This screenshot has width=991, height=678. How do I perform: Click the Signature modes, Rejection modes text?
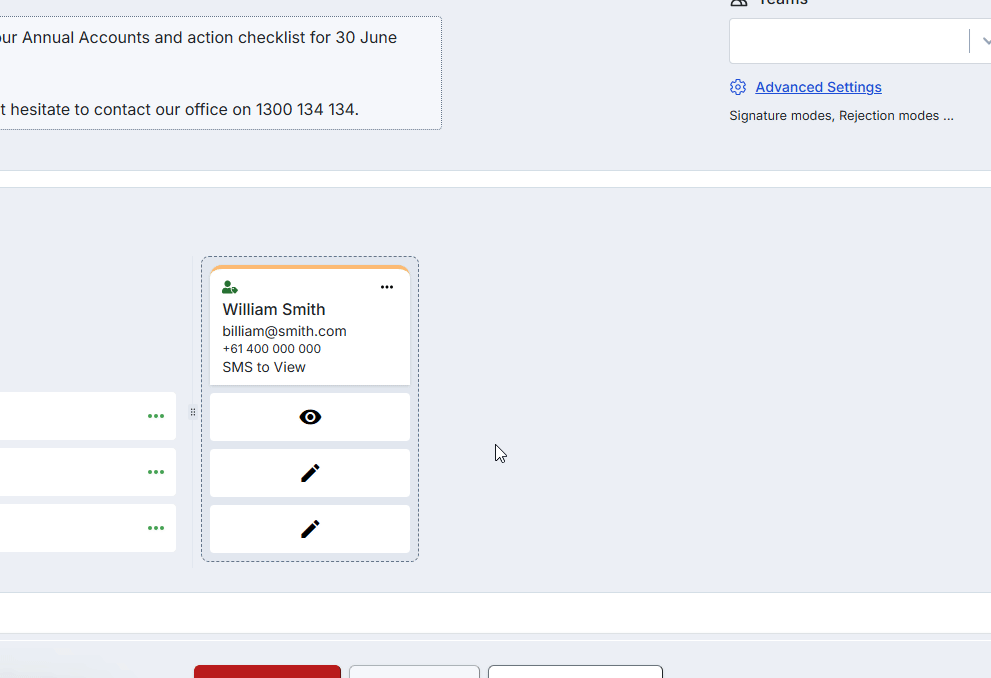840,115
